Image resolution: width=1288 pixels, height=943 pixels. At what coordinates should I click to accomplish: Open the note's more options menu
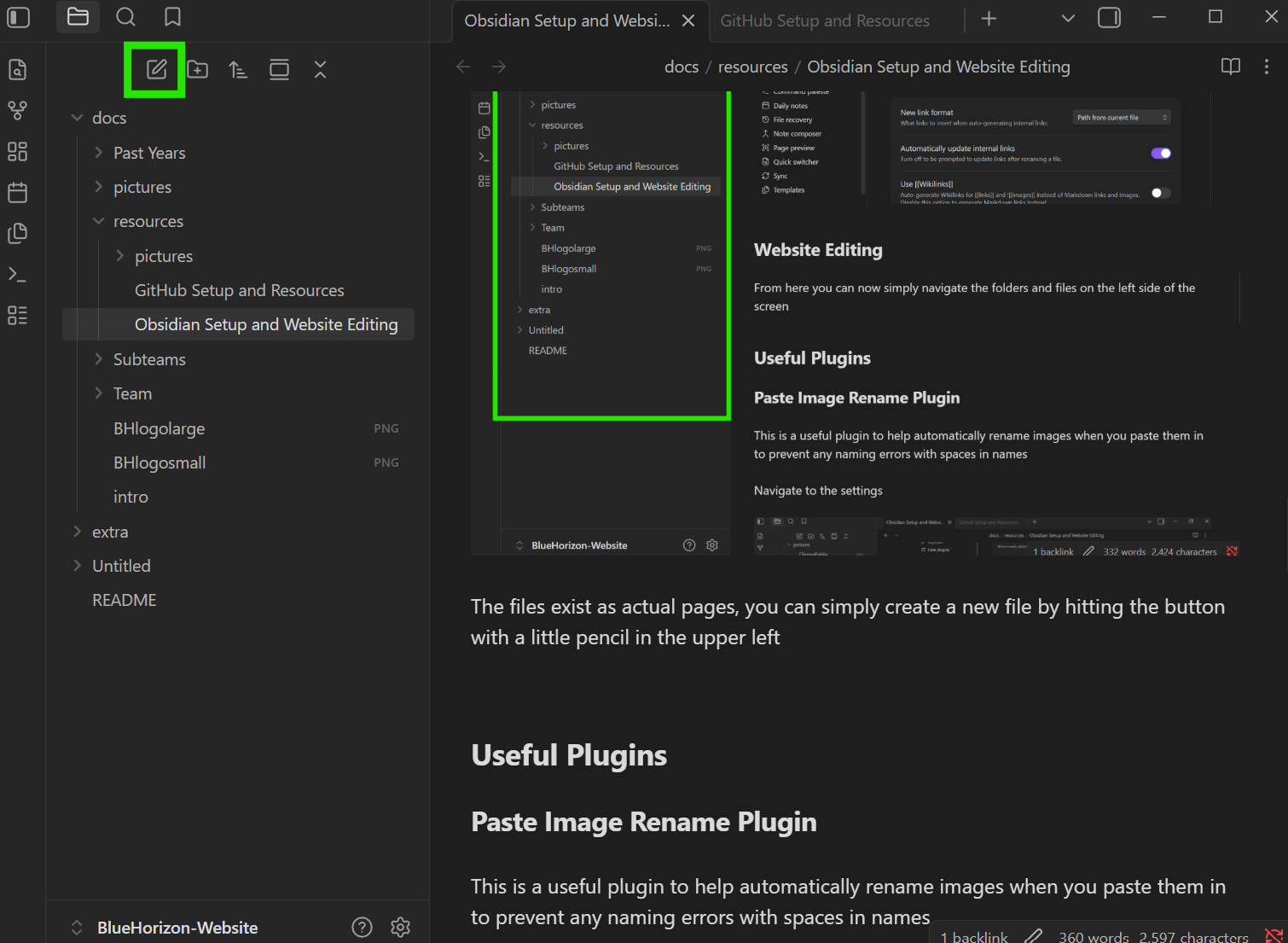tap(1267, 67)
